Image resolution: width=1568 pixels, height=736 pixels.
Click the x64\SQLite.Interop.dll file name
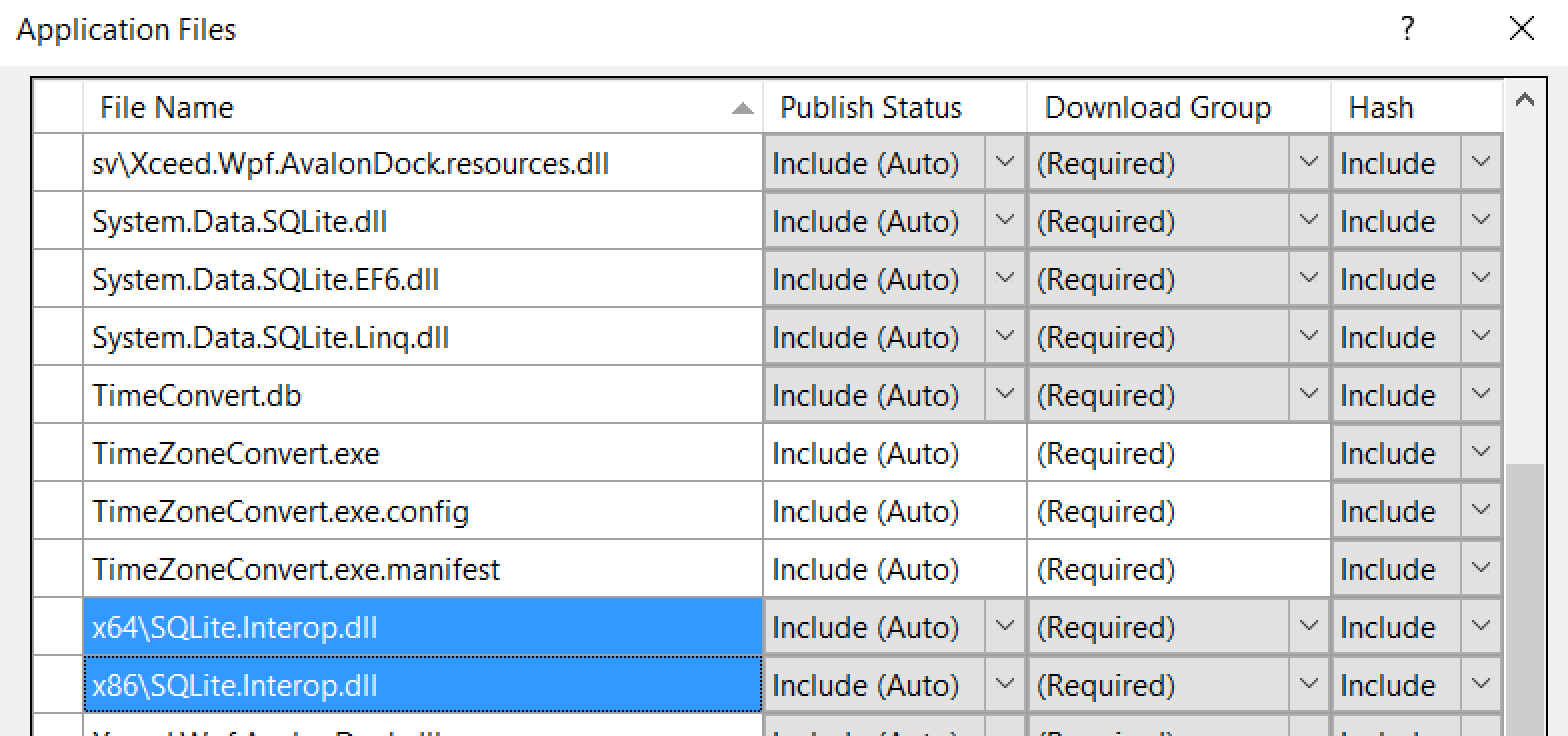pyautogui.click(x=235, y=628)
